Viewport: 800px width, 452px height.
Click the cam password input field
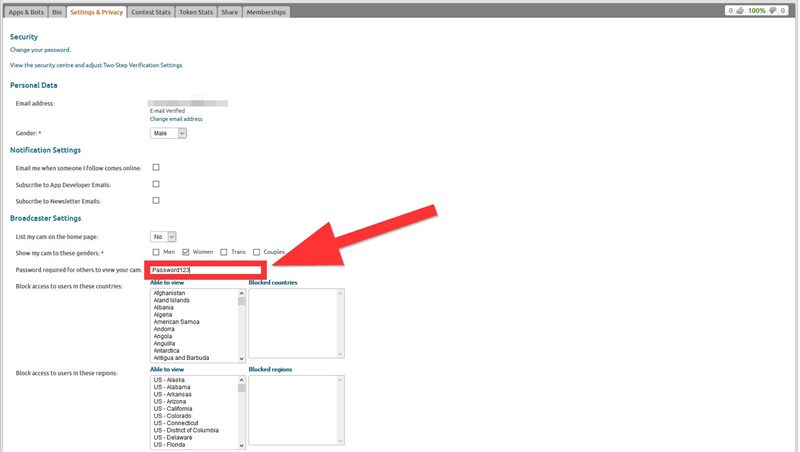(x=206, y=270)
